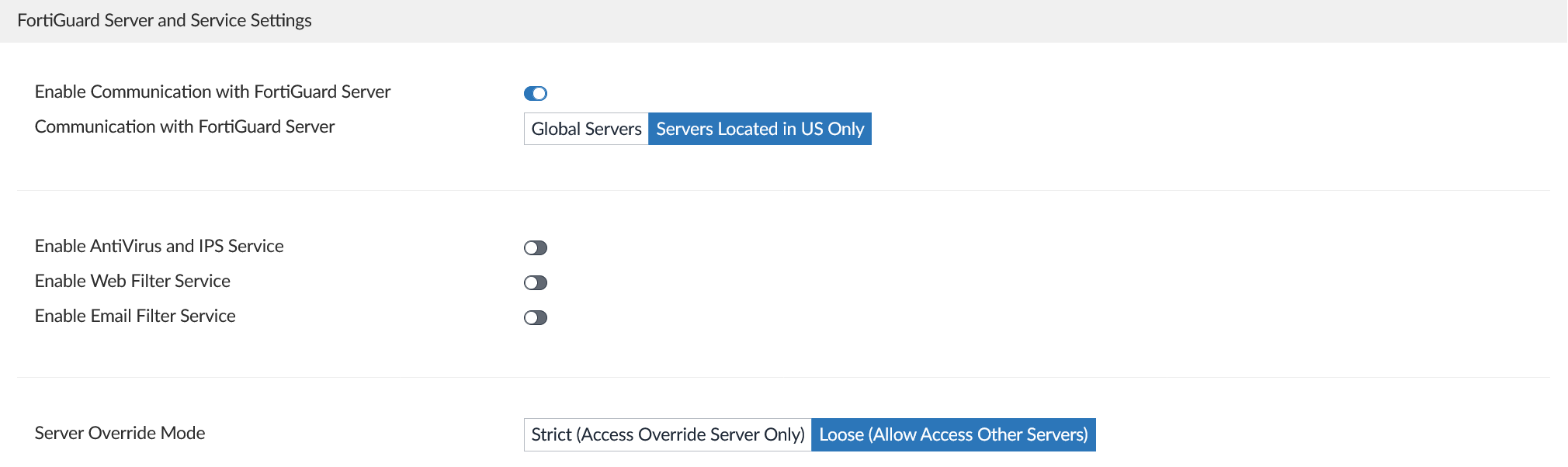The image size is (1568, 467).
Task: Set override mode to Strict (Access Override Server Only)
Action: point(668,434)
